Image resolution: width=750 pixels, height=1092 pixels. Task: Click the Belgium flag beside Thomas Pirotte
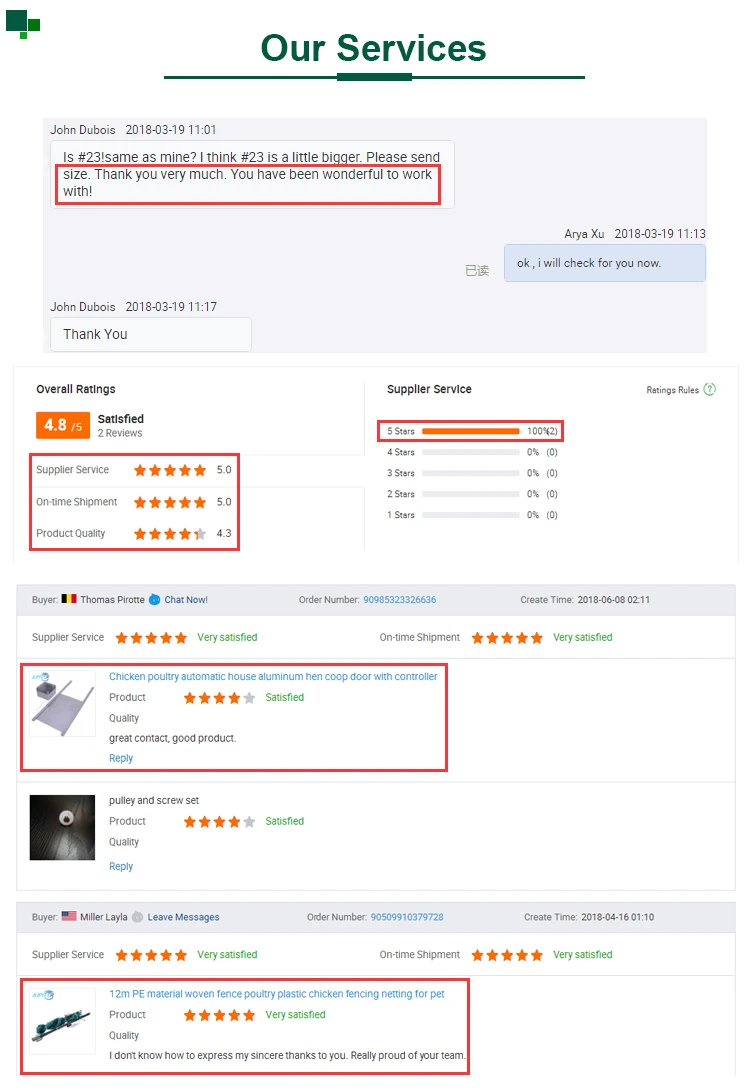coord(69,599)
